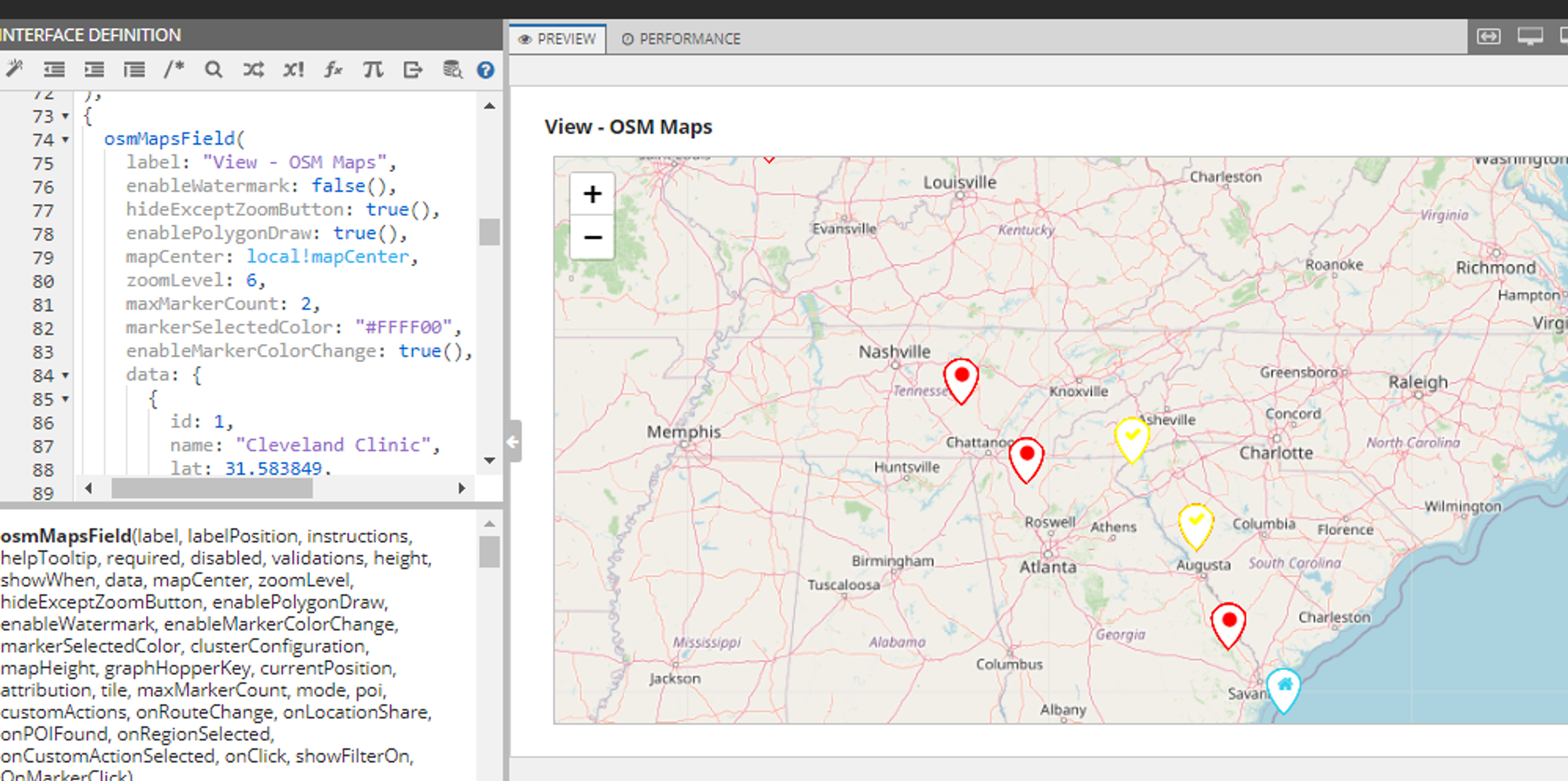Click the "View - OSM Maps" label string

pyautogui.click(x=295, y=163)
